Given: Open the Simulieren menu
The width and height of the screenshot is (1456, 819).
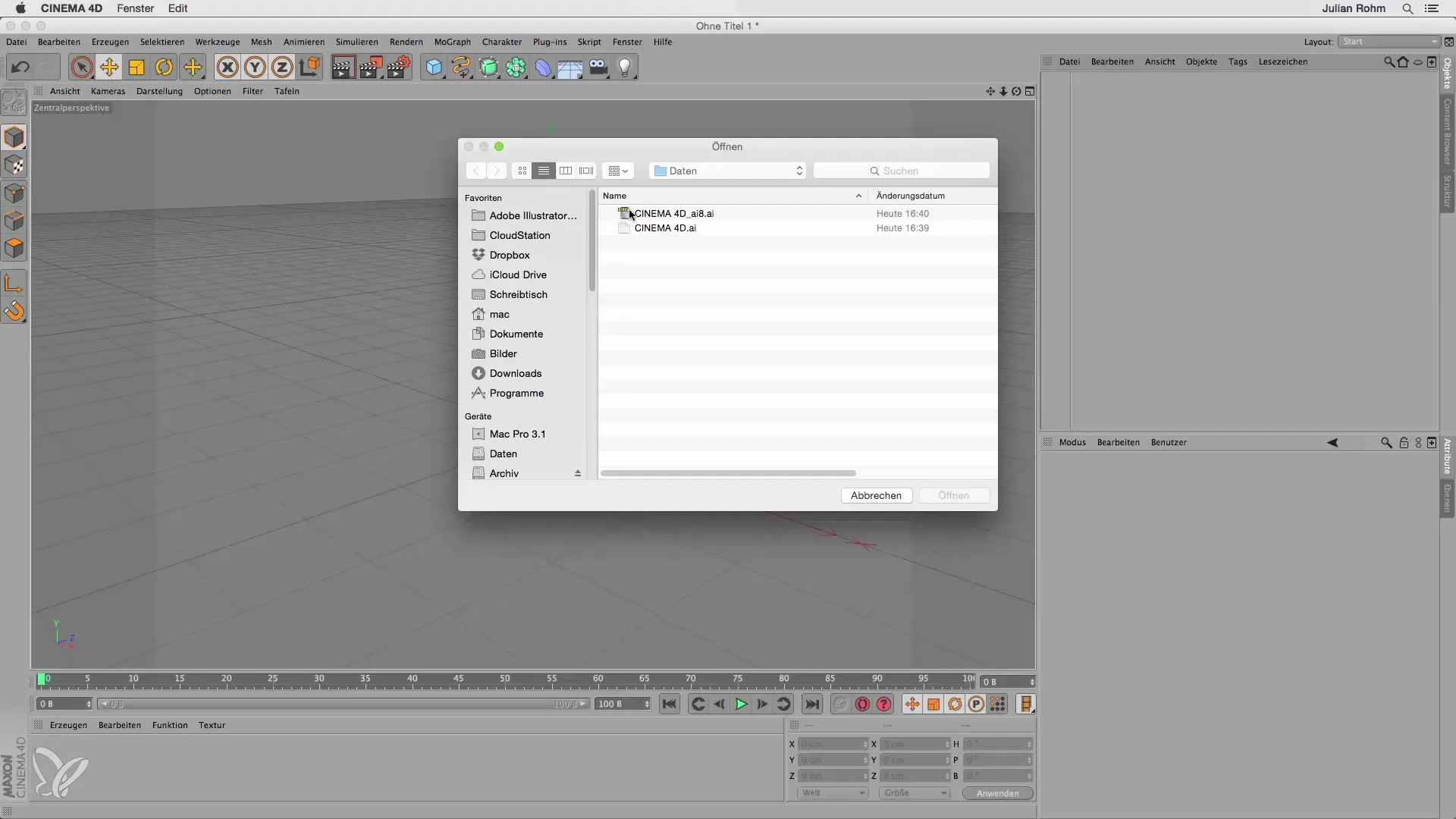Looking at the screenshot, I should pos(356,42).
